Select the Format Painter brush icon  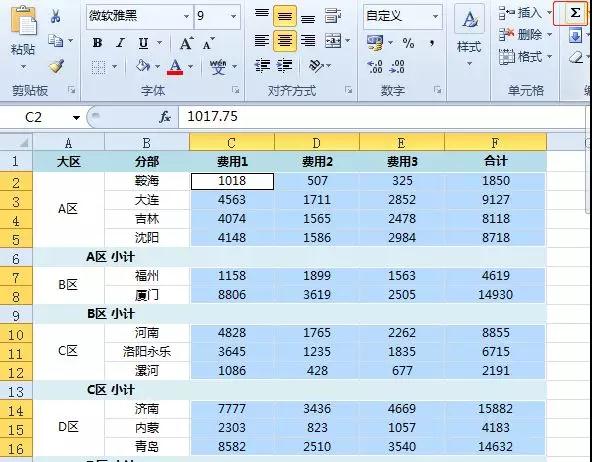pos(57,66)
